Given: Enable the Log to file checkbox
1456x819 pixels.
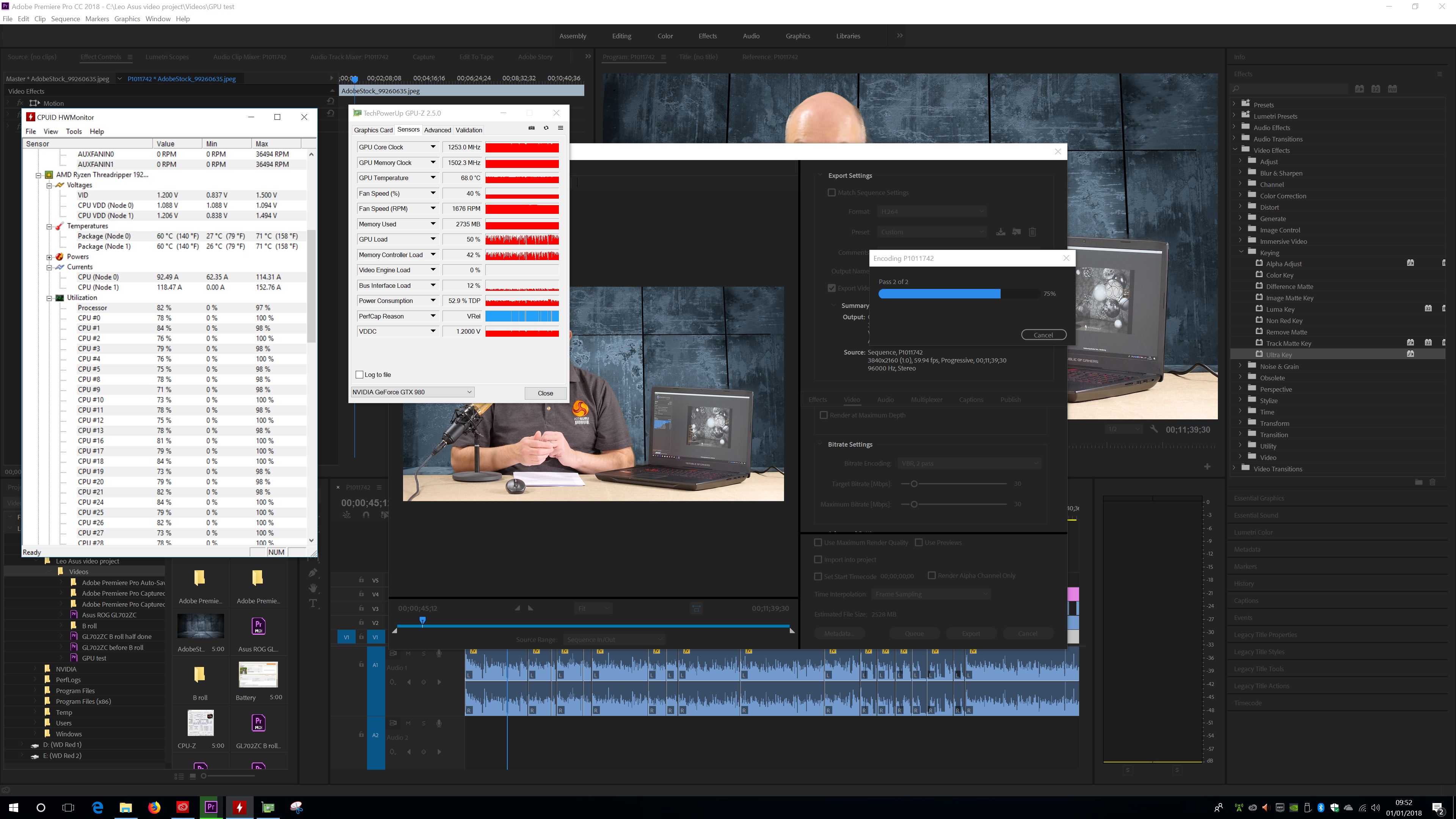Looking at the screenshot, I should point(359,375).
